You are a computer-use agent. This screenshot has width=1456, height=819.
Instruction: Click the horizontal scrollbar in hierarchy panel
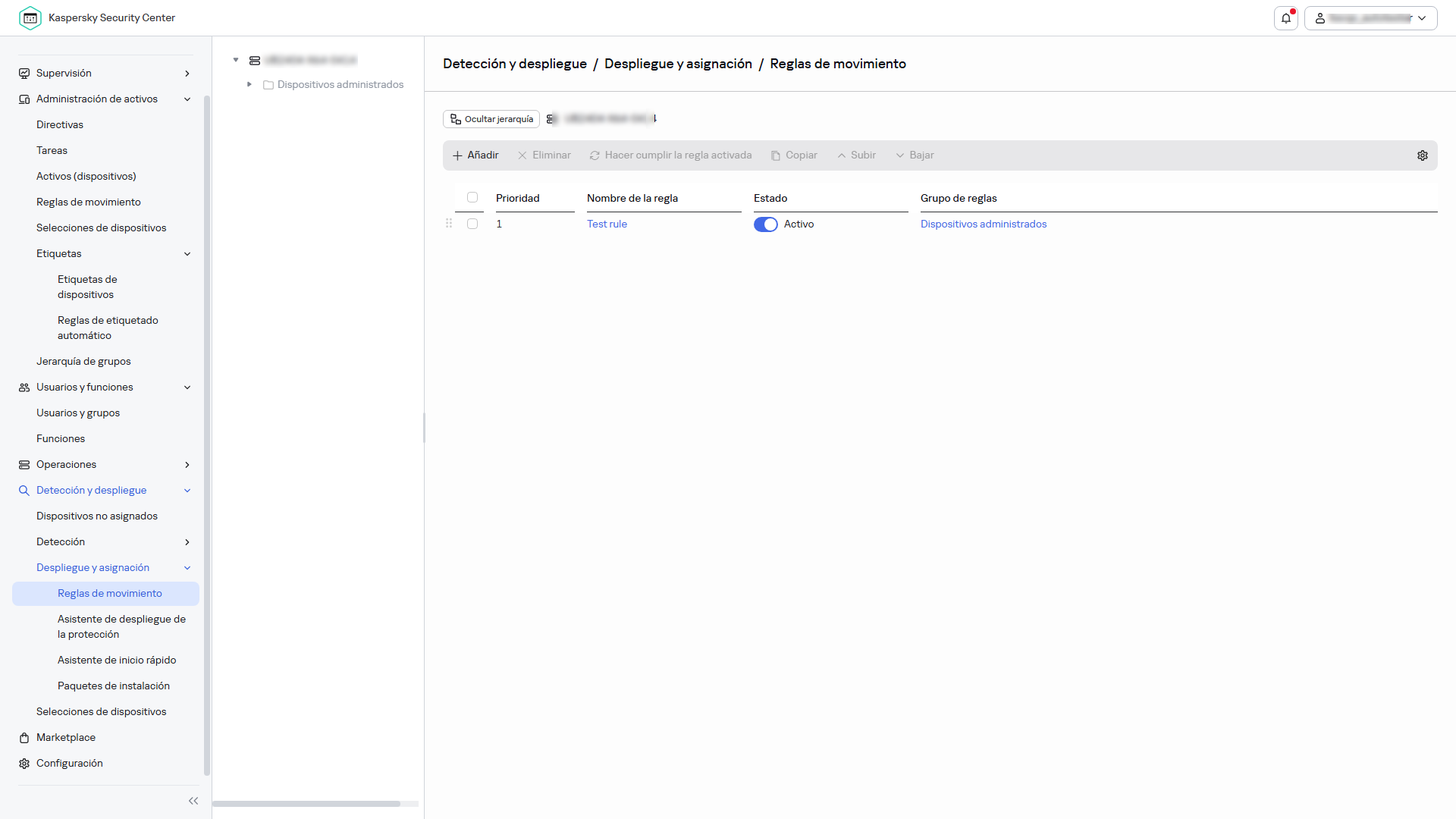point(306,804)
